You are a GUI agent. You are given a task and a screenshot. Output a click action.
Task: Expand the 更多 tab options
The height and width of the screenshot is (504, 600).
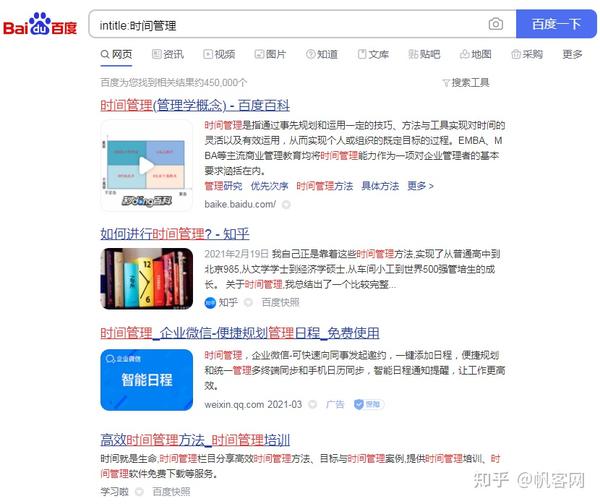pyautogui.click(x=572, y=54)
